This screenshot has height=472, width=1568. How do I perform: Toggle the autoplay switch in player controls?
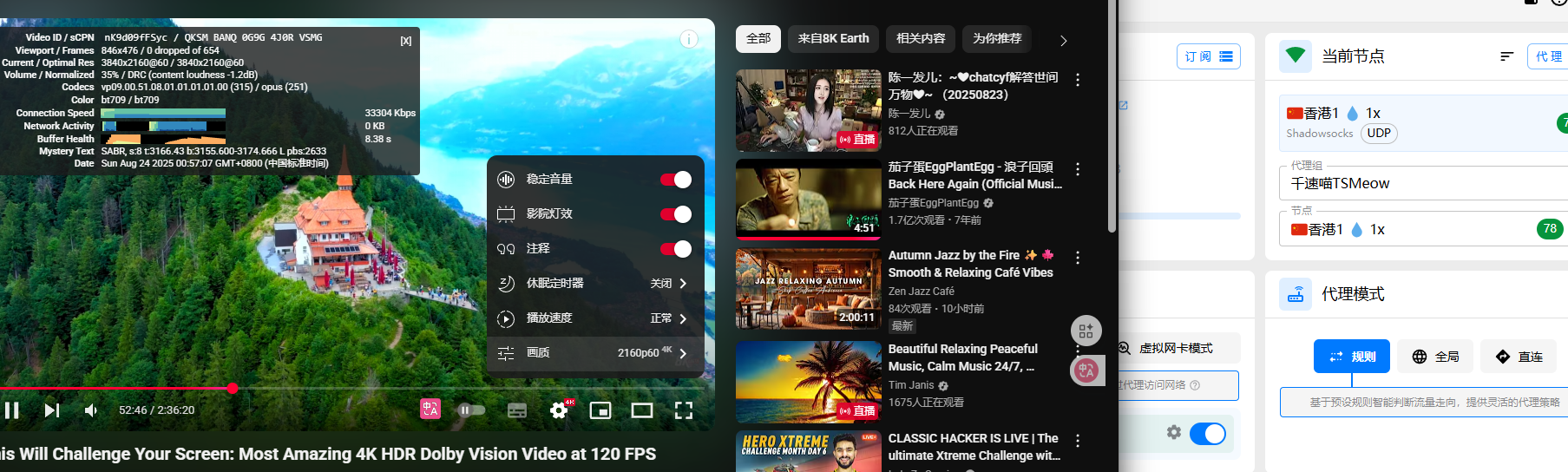pos(471,410)
